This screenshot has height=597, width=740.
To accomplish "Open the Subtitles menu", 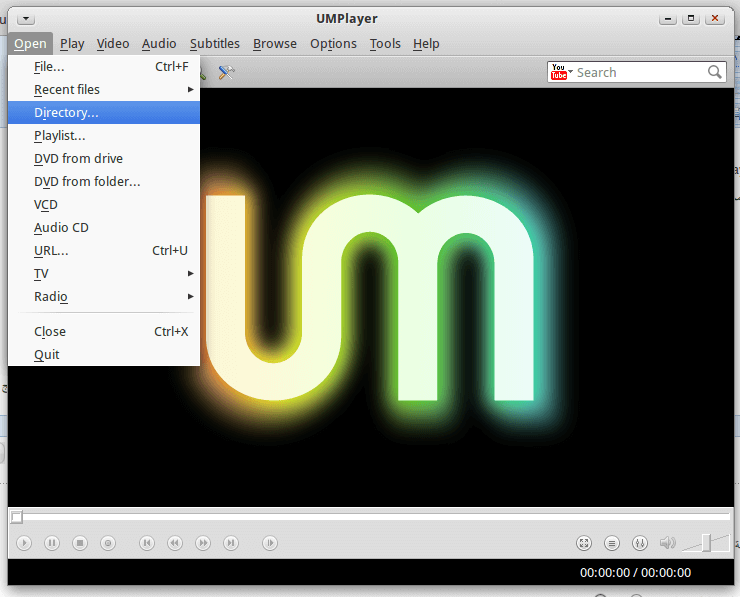I will click(x=215, y=44).
